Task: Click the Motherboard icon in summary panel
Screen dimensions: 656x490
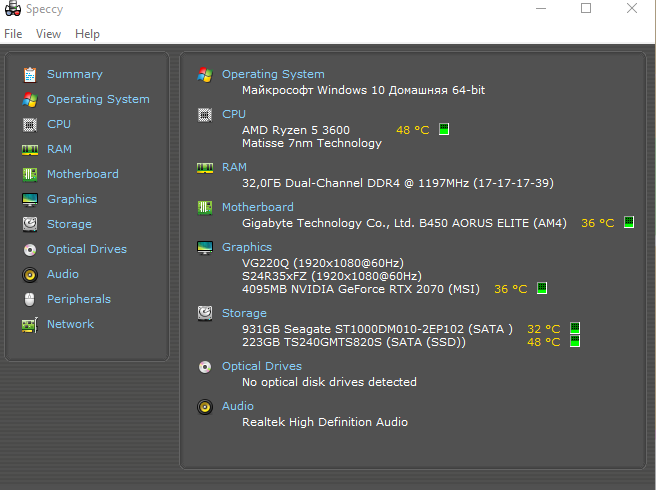Action: coord(205,208)
